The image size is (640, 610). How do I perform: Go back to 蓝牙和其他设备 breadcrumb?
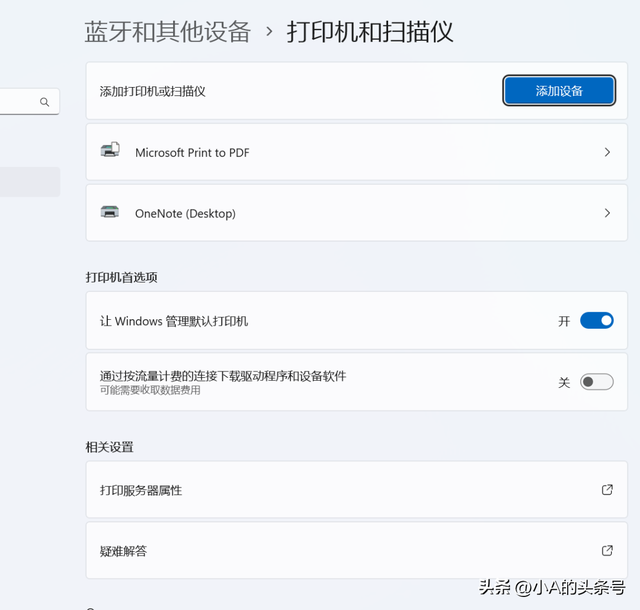[168, 32]
